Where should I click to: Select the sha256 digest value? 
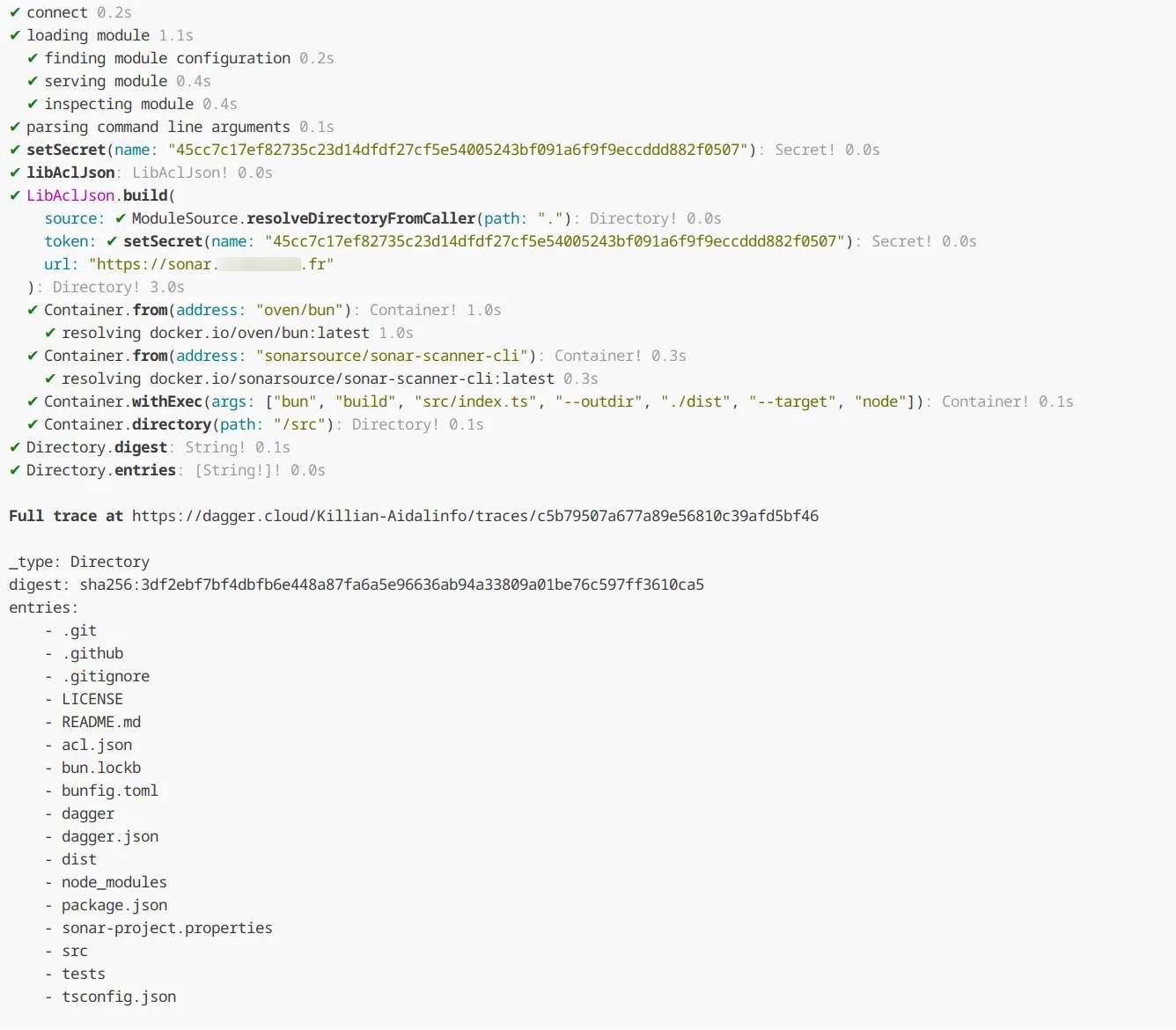click(x=392, y=585)
